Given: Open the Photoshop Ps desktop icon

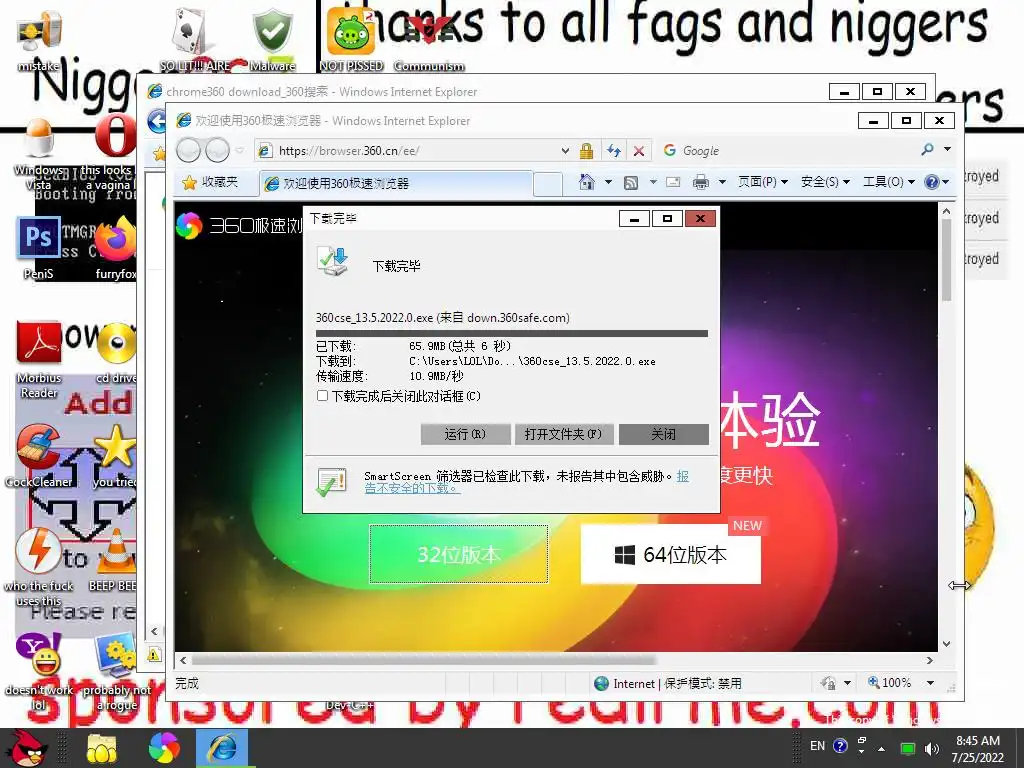Looking at the screenshot, I should tap(39, 248).
